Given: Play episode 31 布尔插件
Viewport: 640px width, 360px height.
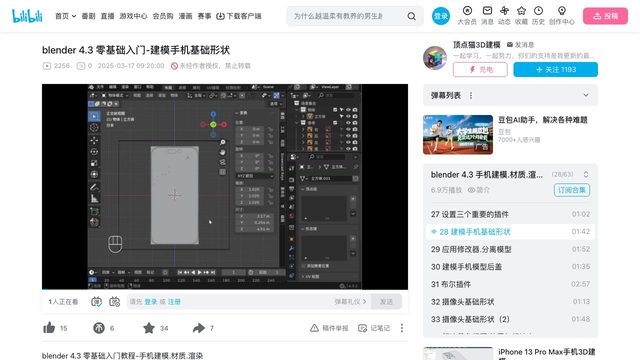Looking at the screenshot, I should (510, 284).
